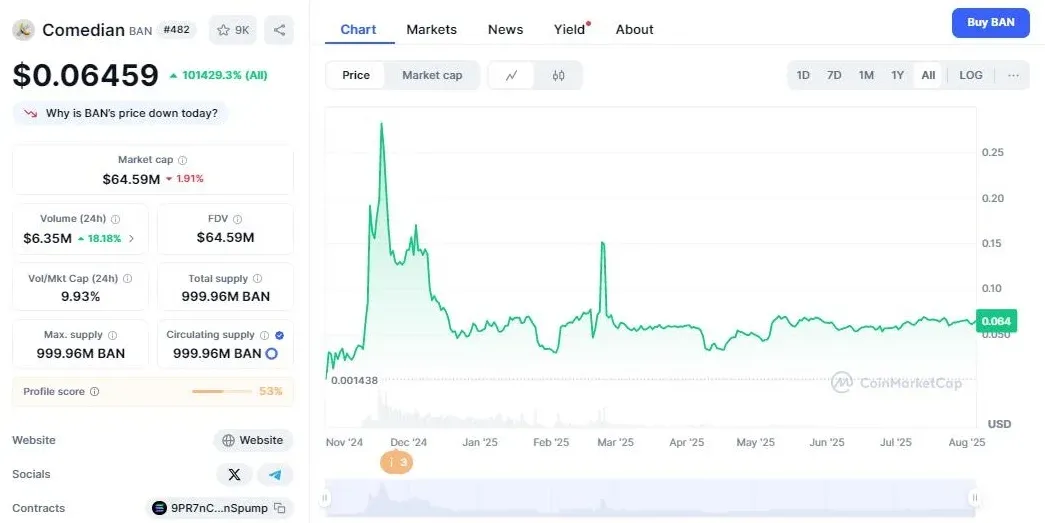Show Profile score info icon
The width and height of the screenshot is (1045, 523).
(x=95, y=392)
